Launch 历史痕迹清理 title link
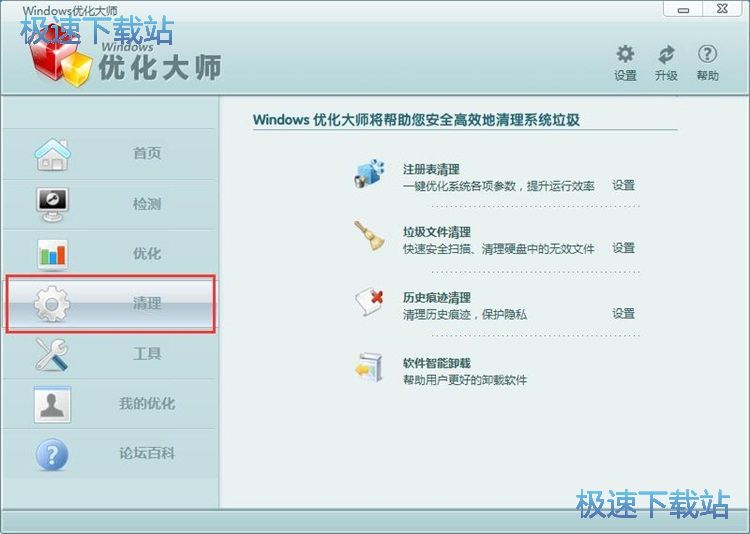This screenshot has height=534, width=750. point(437,298)
